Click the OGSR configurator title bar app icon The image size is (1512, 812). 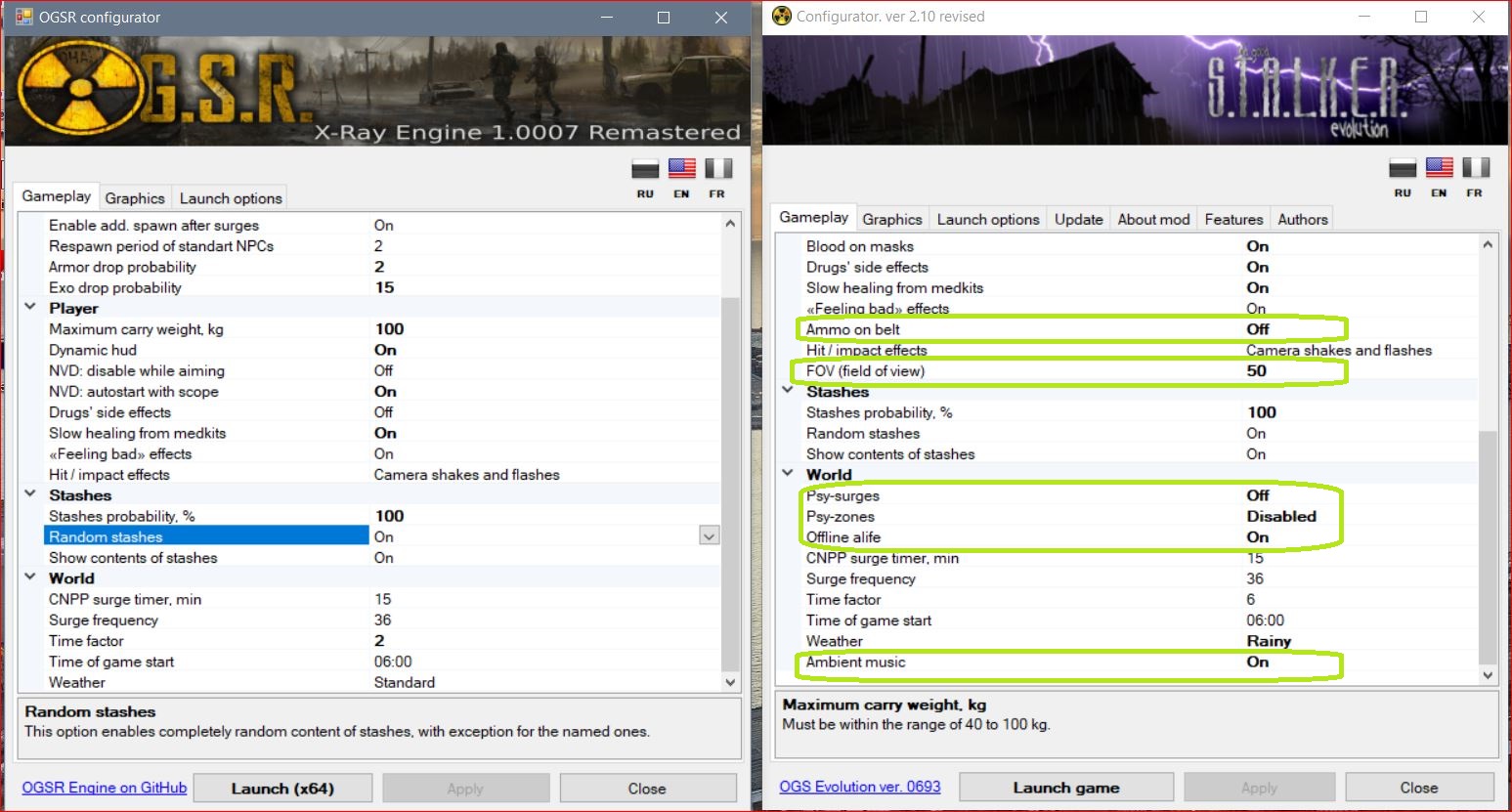pos(23,17)
